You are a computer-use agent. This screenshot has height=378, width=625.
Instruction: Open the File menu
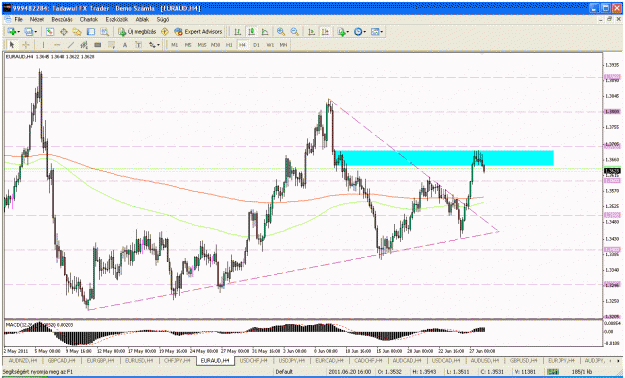coord(19,19)
